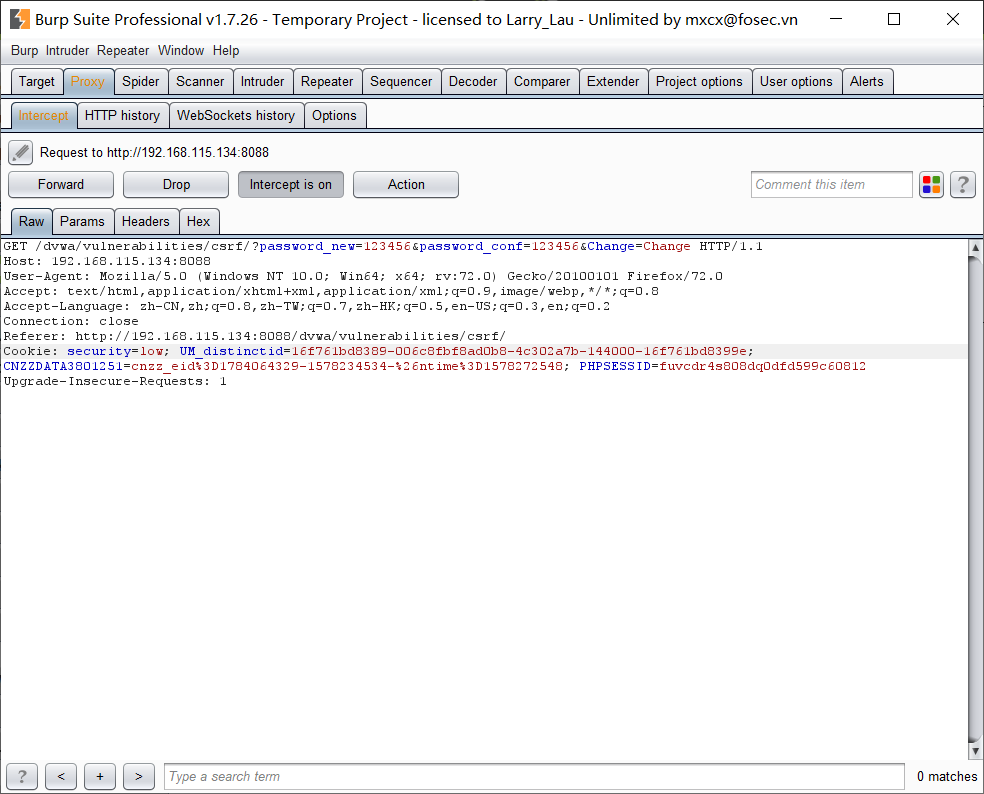Click the password_new parameter in request line
984x794 pixels.
pyautogui.click(x=308, y=246)
